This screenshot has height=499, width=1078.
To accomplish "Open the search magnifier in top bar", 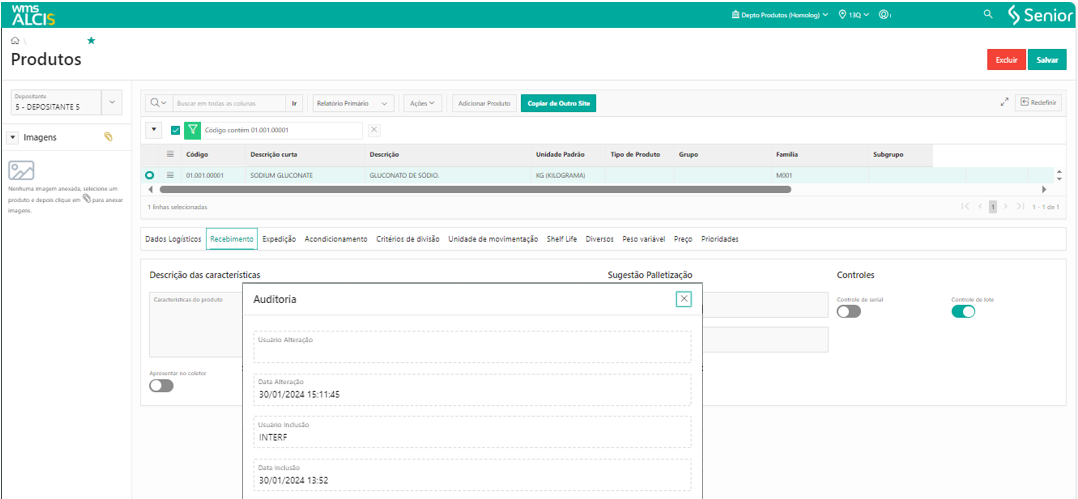I will 989,14.
